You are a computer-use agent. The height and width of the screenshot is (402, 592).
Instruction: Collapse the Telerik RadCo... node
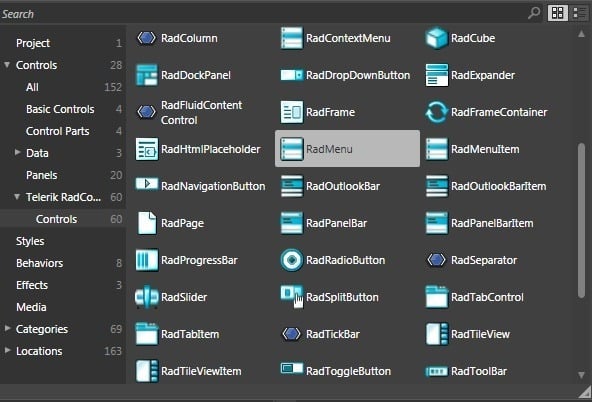[x=17, y=197]
